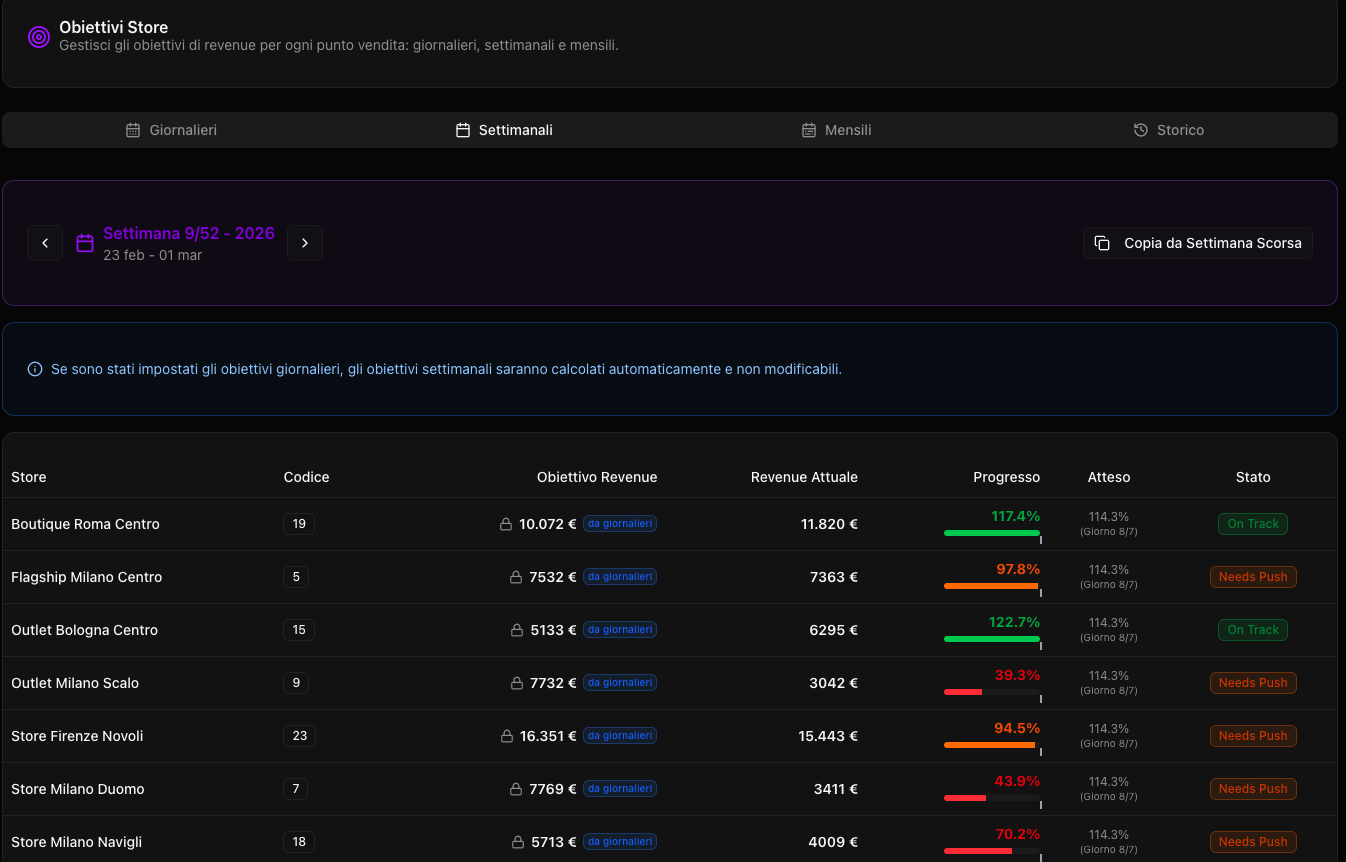Click the 'da giornalieri' badge for Outlet Bologna Centro
Viewport: 1346px width, 862px height.
(620, 630)
